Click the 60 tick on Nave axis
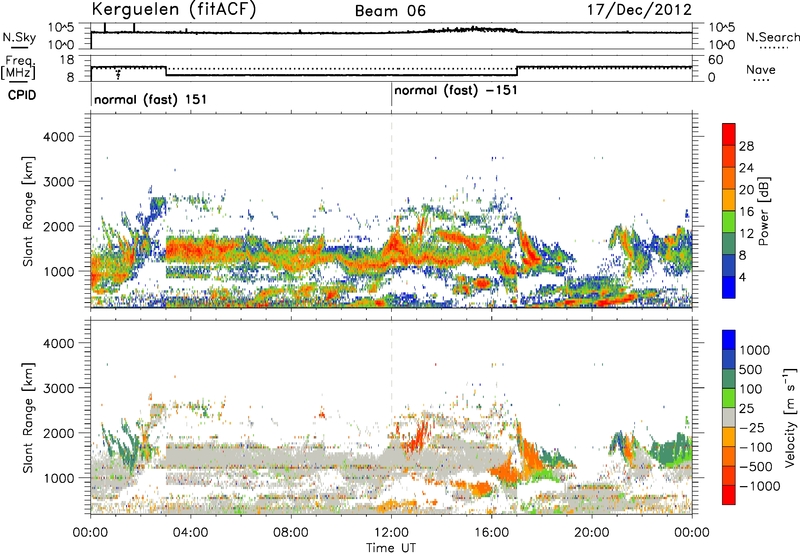 tap(715, 60)
